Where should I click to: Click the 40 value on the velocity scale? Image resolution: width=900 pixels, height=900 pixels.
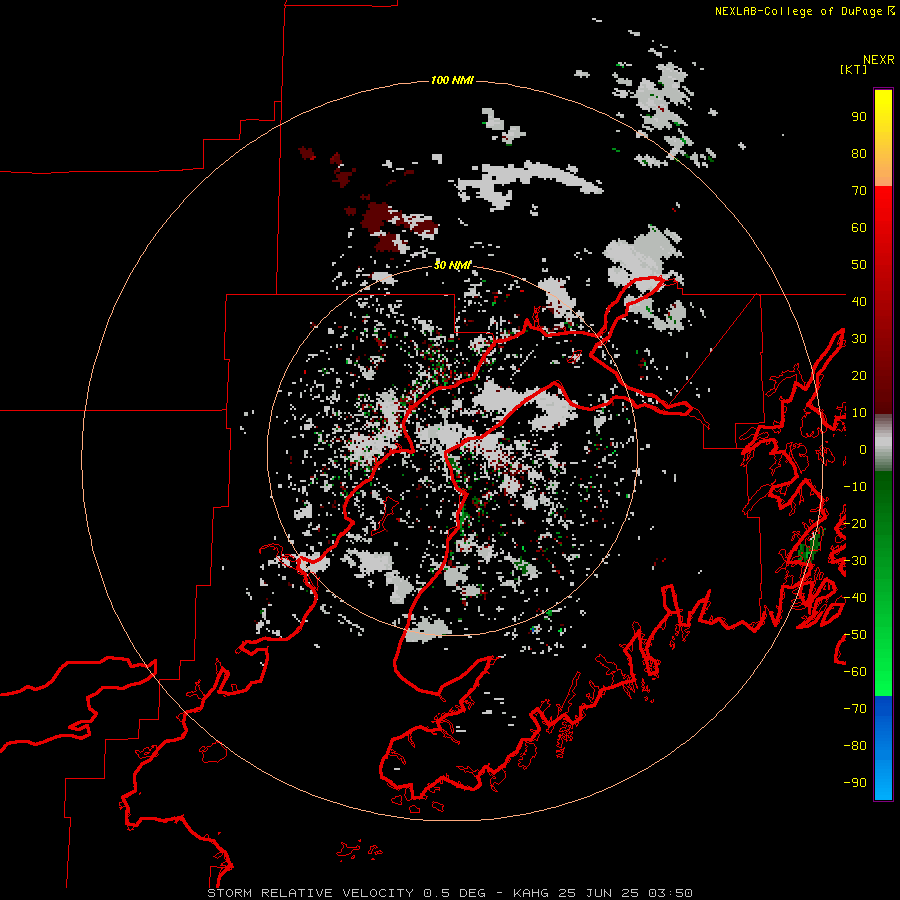coord(859,301)
